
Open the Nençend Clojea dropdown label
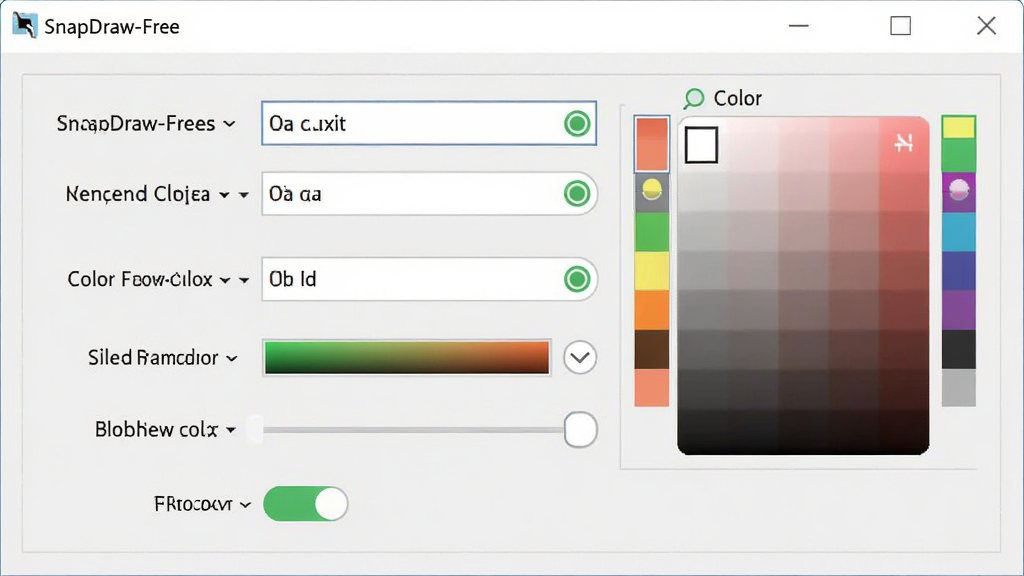[138, 194]
